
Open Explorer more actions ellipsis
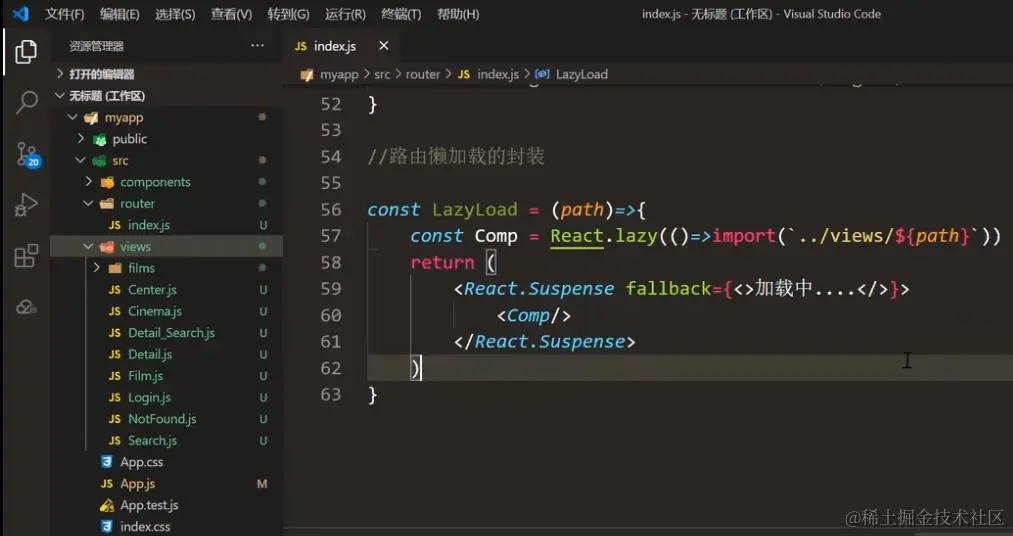[x=257, y=46]
